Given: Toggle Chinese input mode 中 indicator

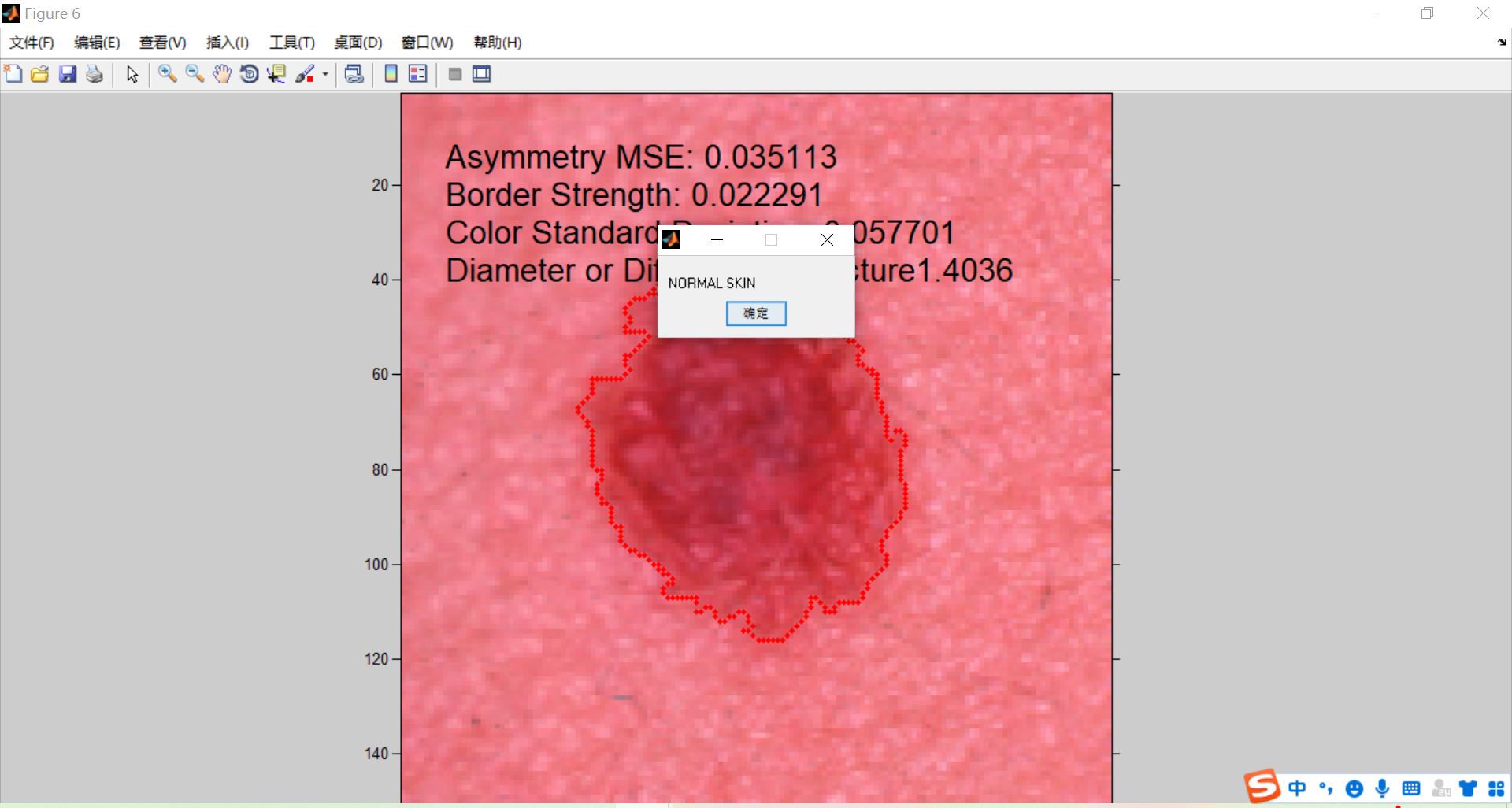Looking at the screenshot, I should pos(1297,788).
